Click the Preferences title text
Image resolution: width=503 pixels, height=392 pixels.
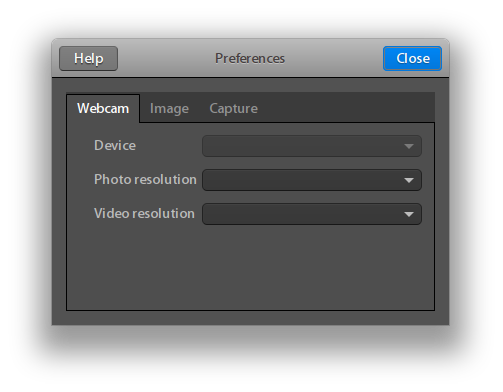pos(250,59)
